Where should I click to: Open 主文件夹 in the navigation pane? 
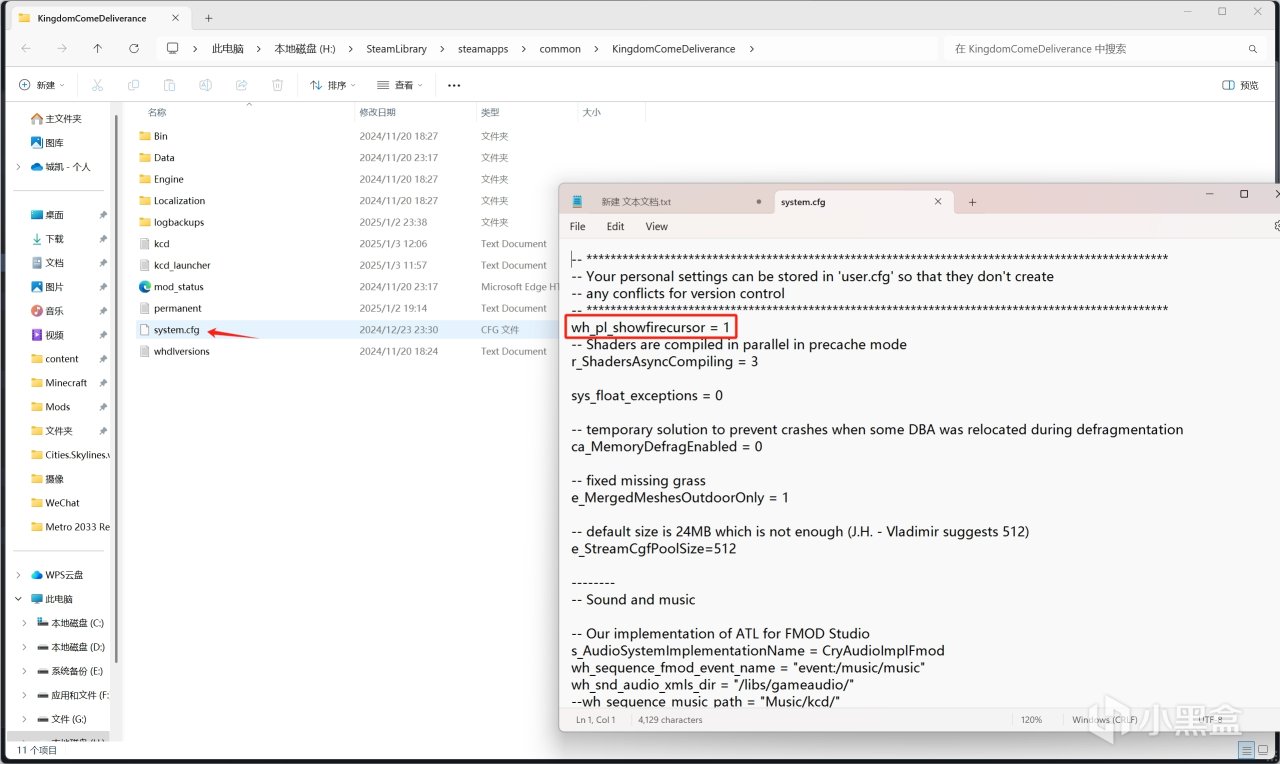point(63,119)
